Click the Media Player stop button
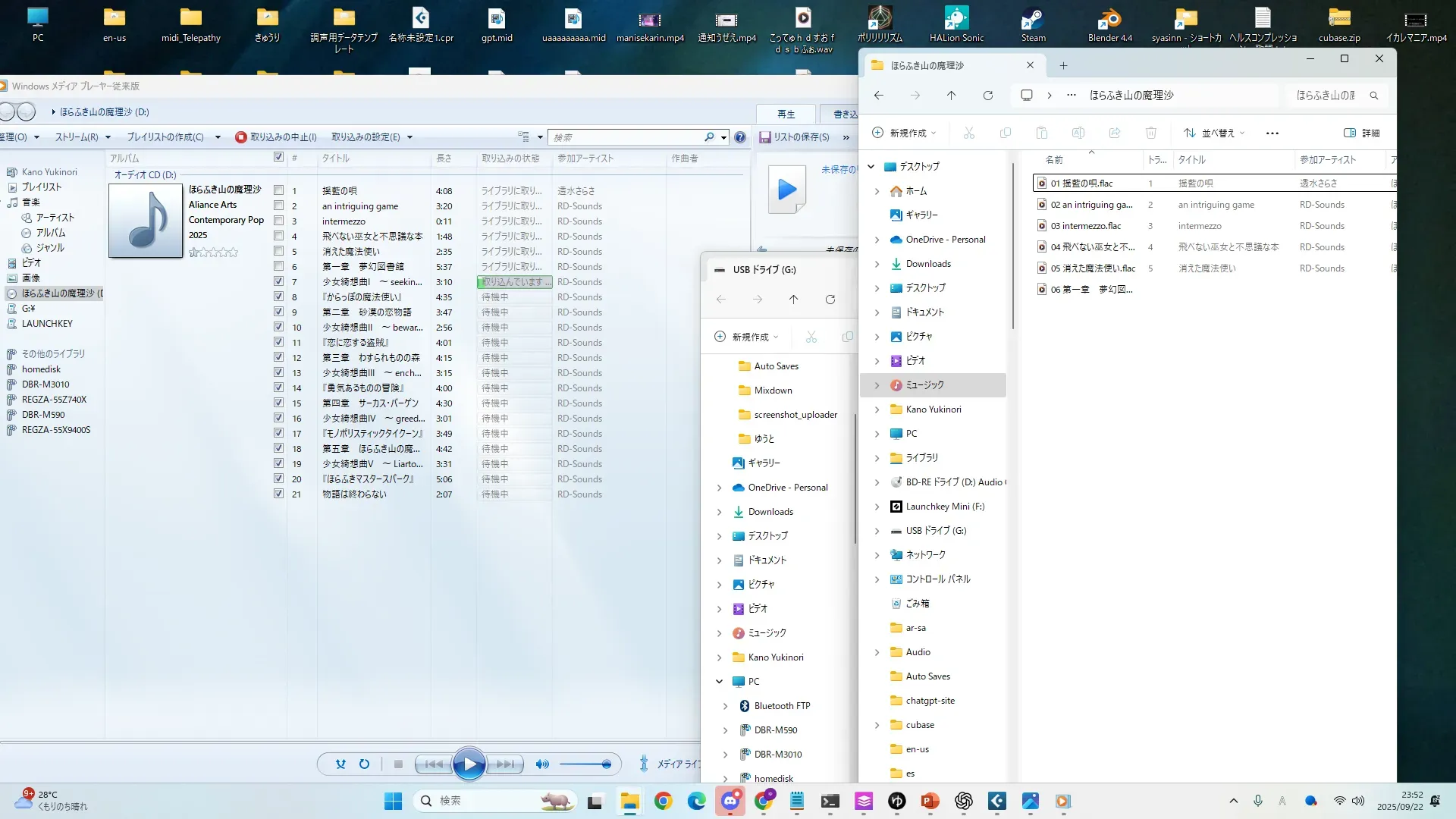Screen dimensions: 1456x819 point(398,764)
